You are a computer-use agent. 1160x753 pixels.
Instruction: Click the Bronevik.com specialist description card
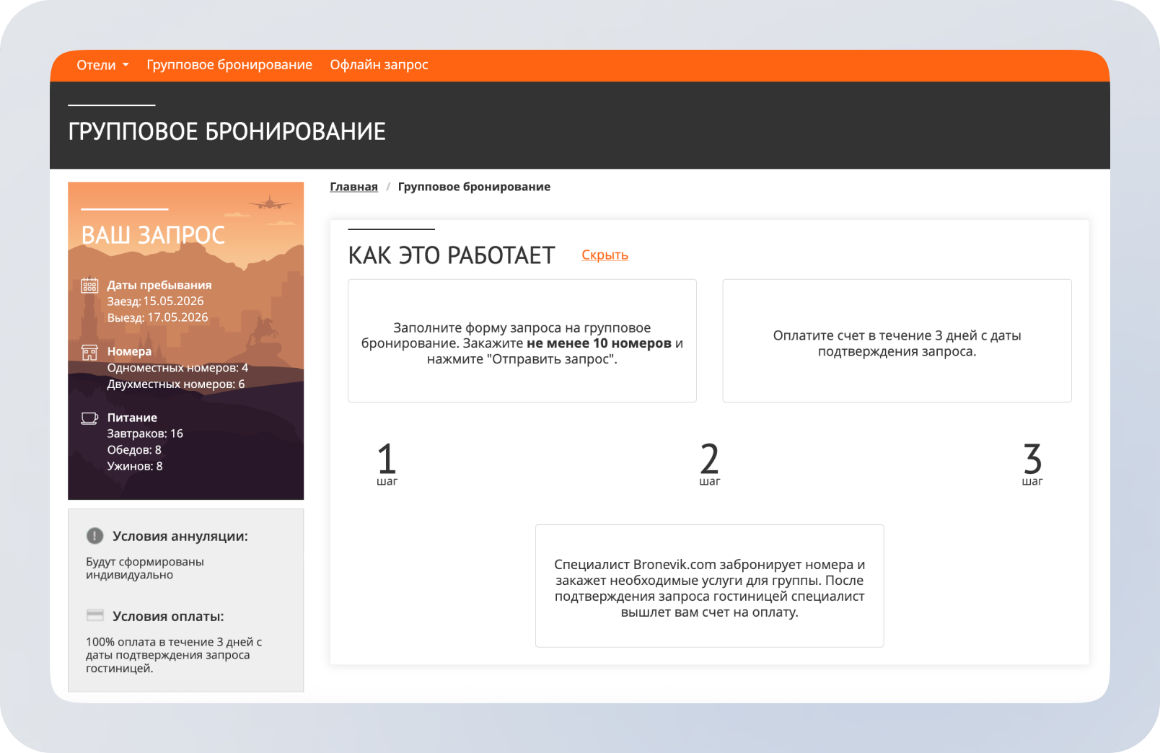point(709,585)
